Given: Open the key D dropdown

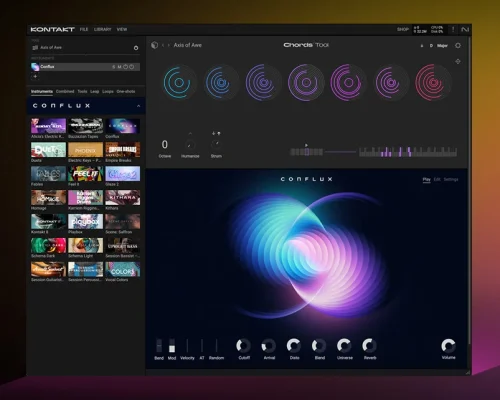Looking at the screenshot, I should click(x=431, y=46).
